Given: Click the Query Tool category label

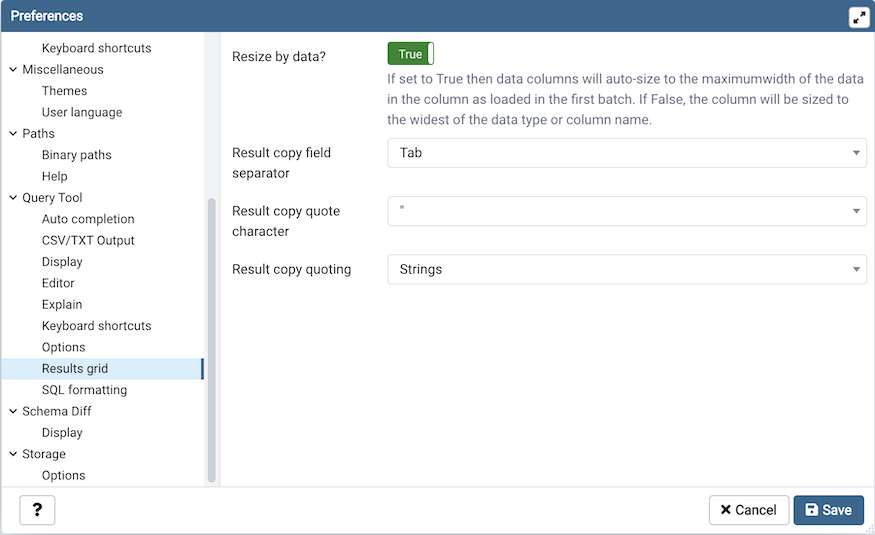Looking at the screenshot, I should 52,197.
